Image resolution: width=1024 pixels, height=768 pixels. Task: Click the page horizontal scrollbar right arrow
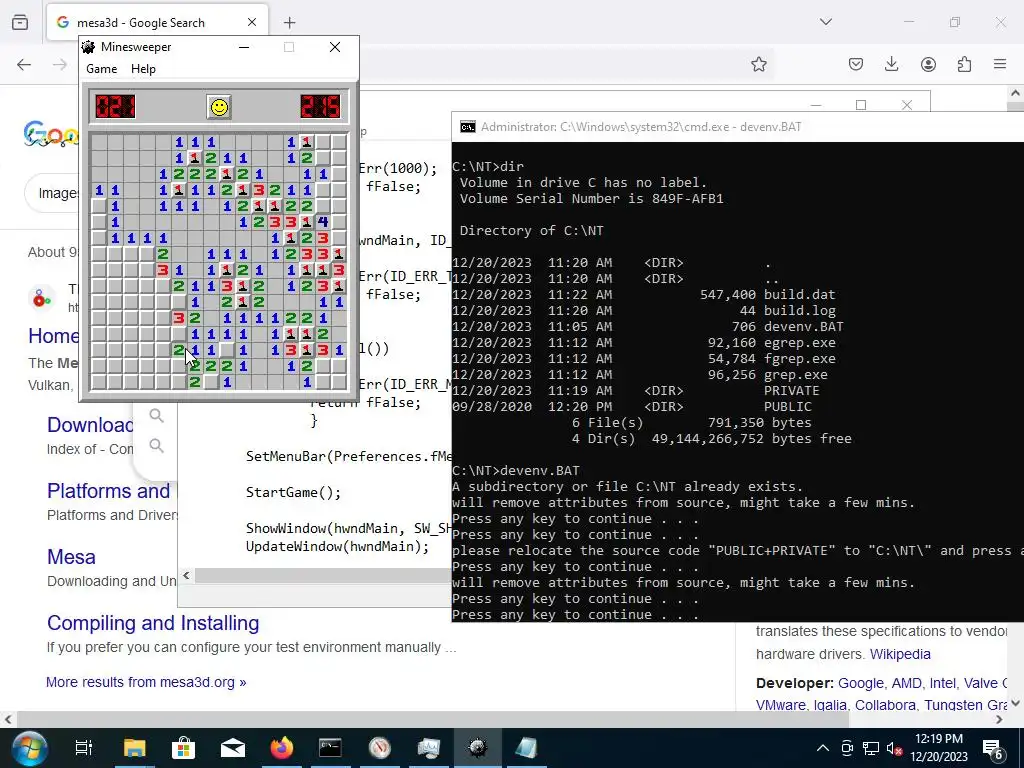point(999,720)
